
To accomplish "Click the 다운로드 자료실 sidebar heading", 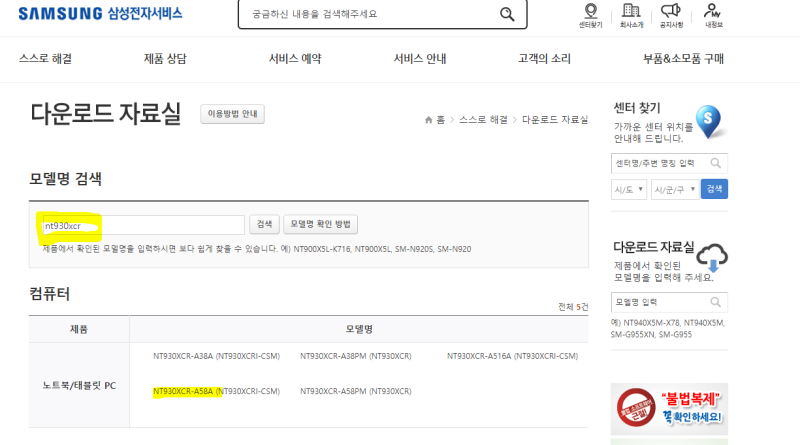I will click(654, 247).
